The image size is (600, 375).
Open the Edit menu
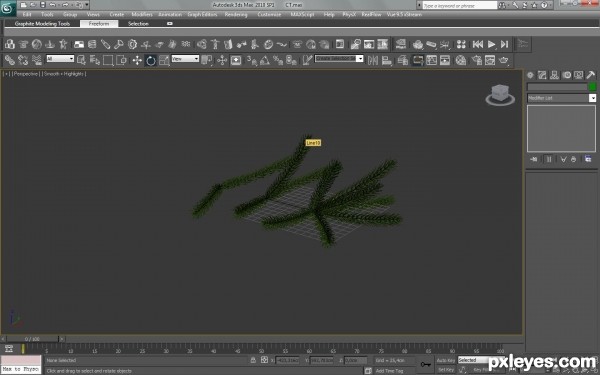click(x=27, y=15)
